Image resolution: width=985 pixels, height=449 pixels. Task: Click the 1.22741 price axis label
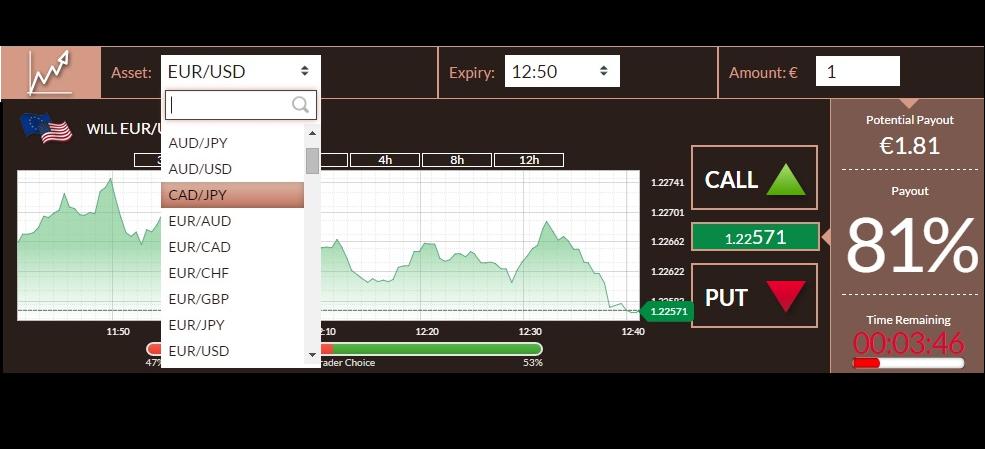point(668,183)
